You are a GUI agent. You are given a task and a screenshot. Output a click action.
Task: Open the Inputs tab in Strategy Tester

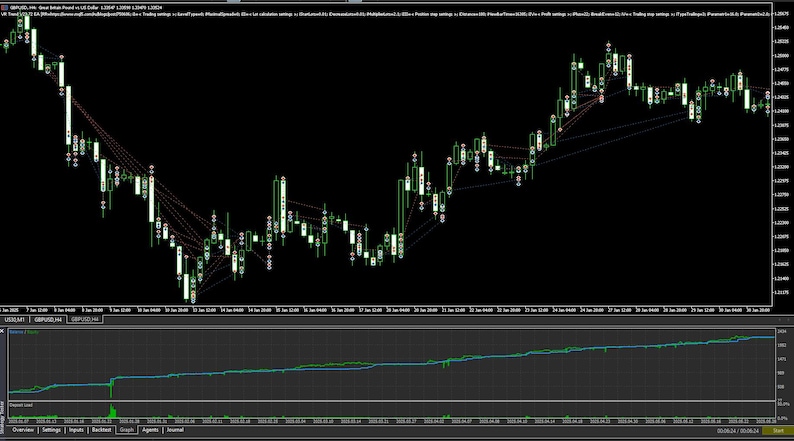click(x=76, y=430)
